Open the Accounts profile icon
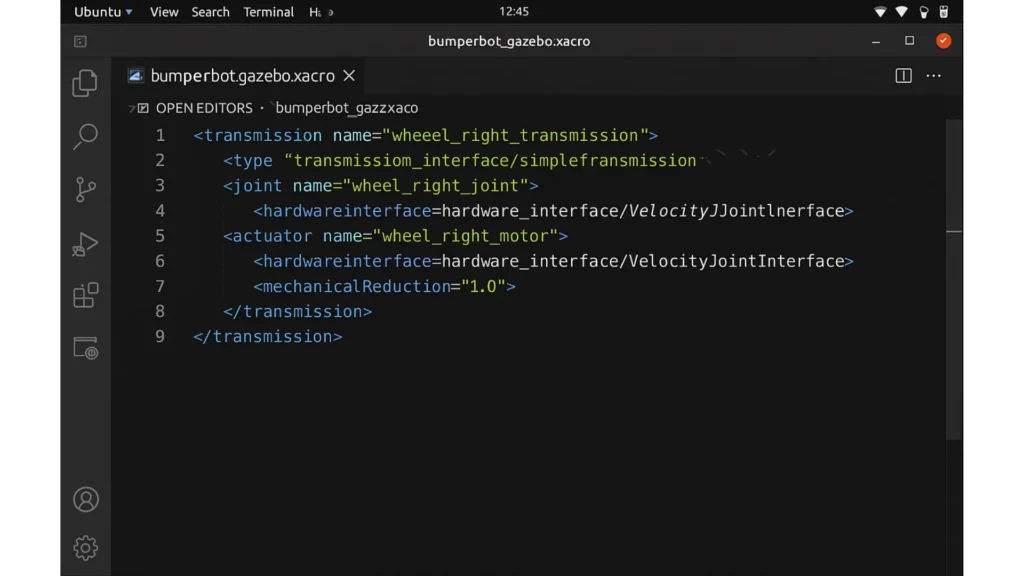The width and height of the screenshot is (1024, 576). pyautogui.click(x=86, y=500)
